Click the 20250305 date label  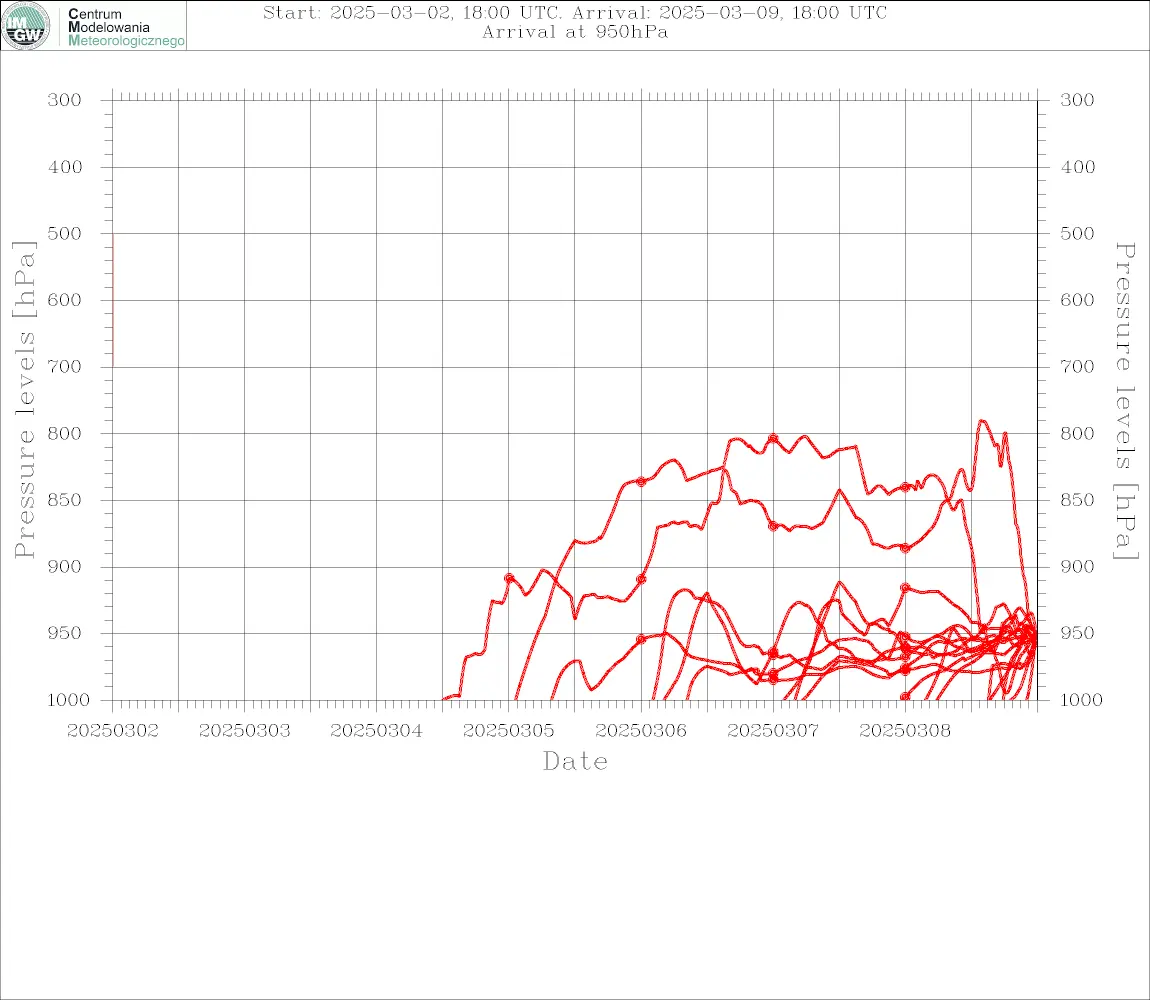coord(508,731)
